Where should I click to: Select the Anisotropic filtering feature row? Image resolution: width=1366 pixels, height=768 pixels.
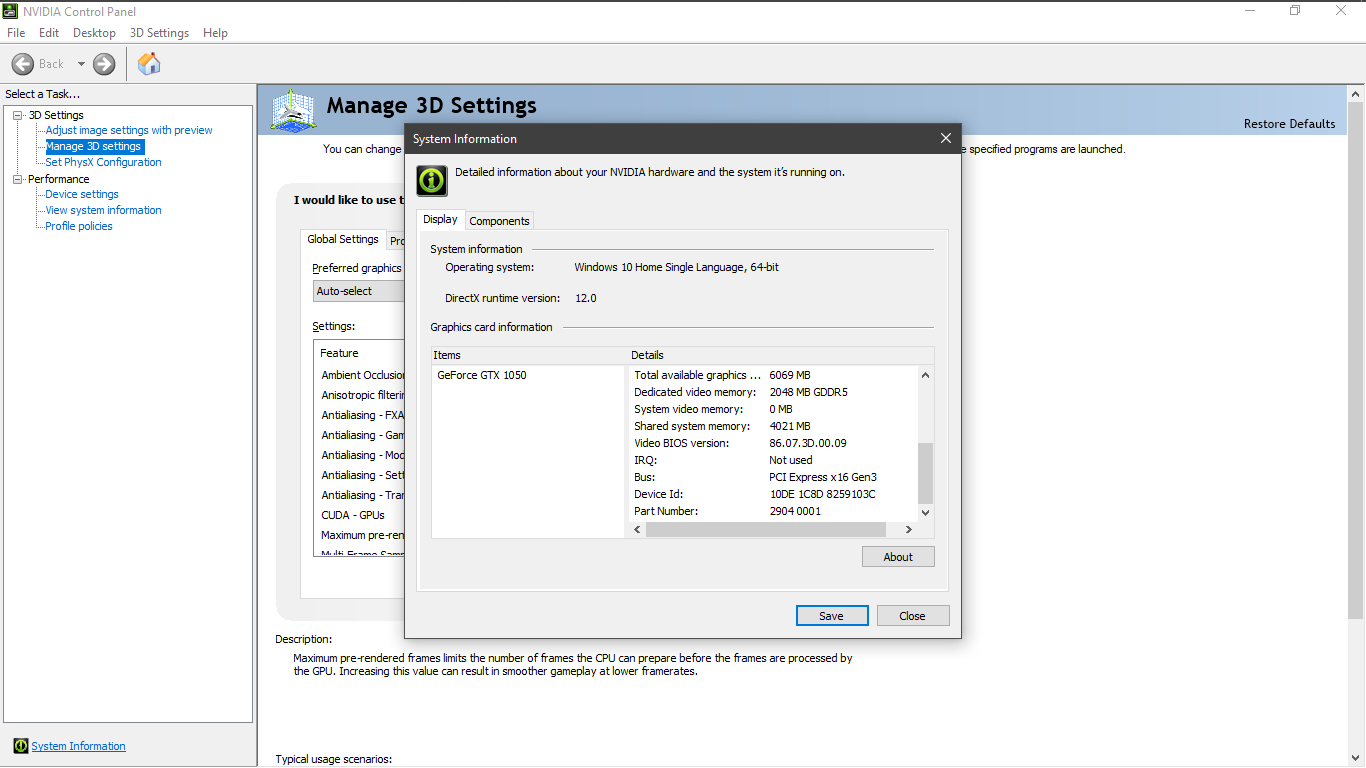pyautogui.click(x=360, y=395)
